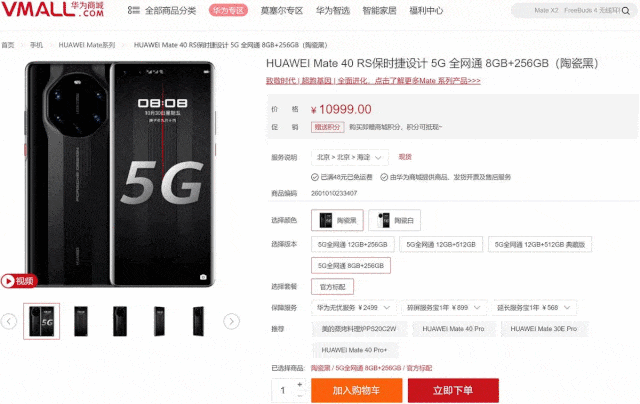Click the search magnifier icon
640x404 pixels.
(626, 11)
